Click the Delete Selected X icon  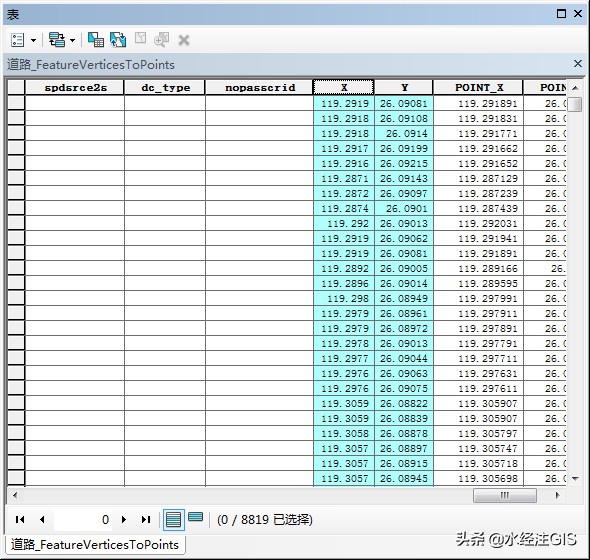click(x=184, y=40)
